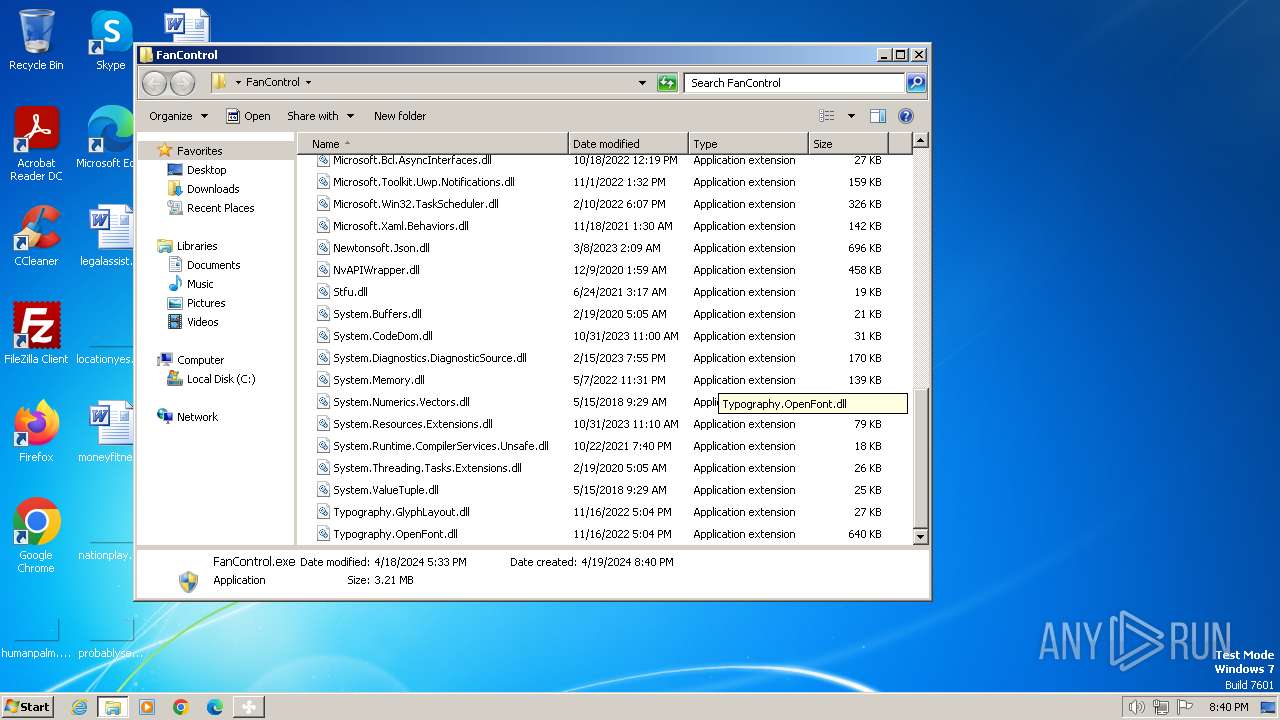Image resolution: width=1280 pixels, height=720 pixels.
Task: Sort by the Size column header
Action: tap(847, 144)
